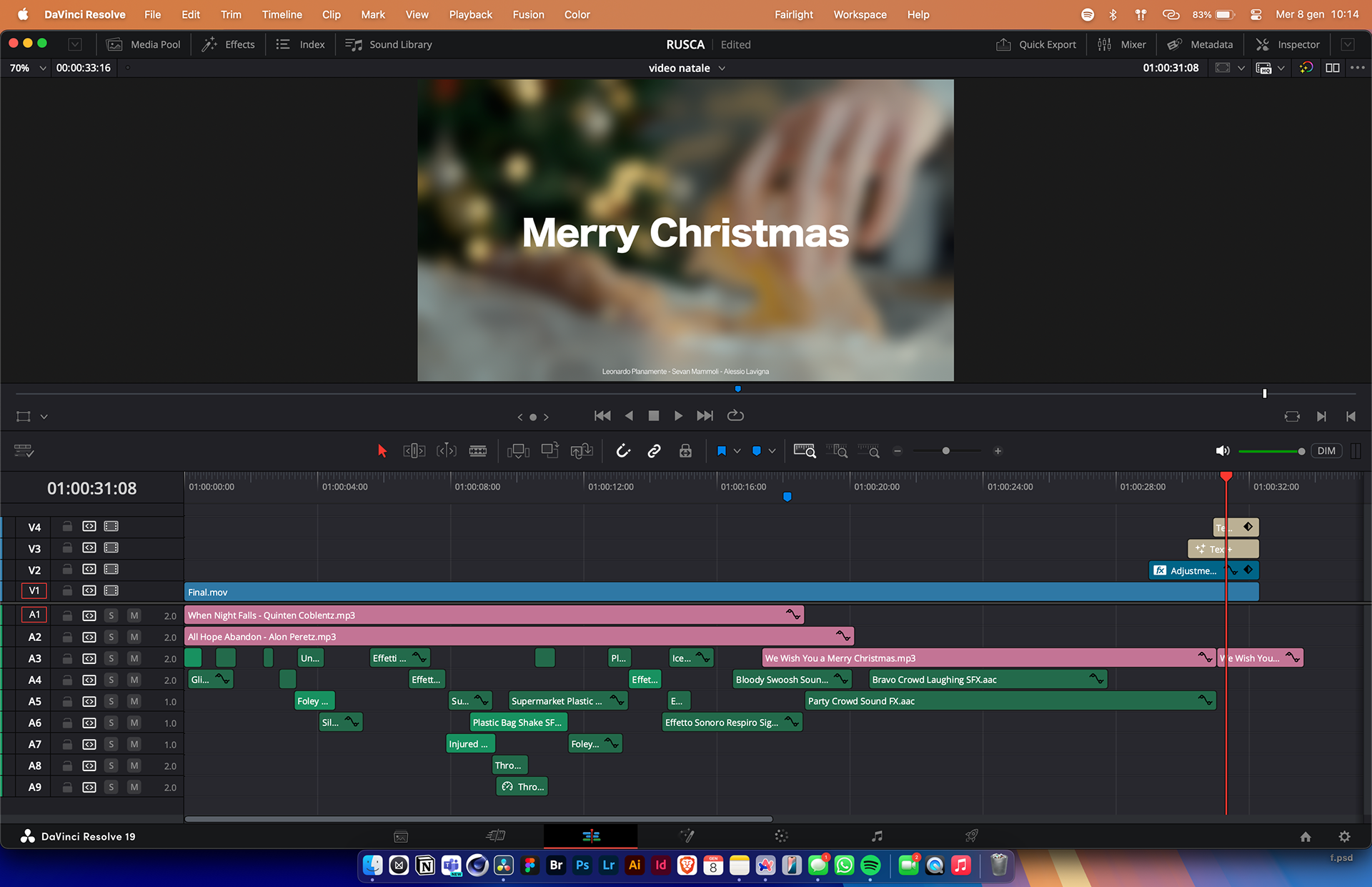Open the Mixer panel
The width and height of the screenshot is (1372, 887).
point(1122,44)
